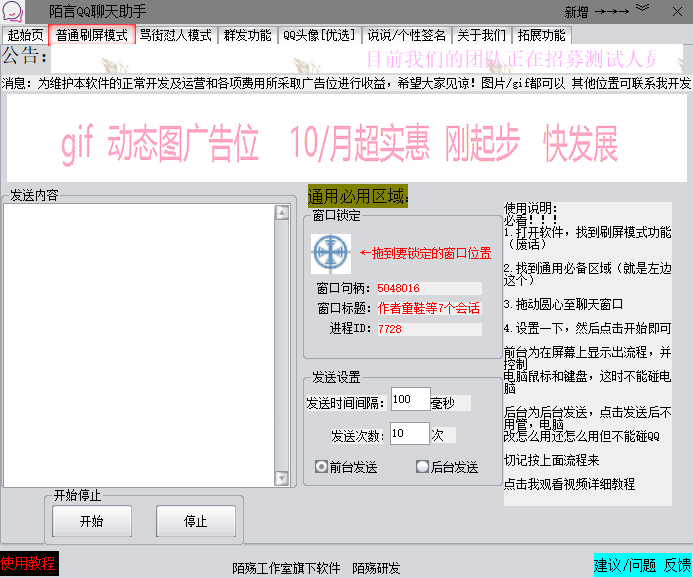This screenshot has height=578, width=693.
Task: Click the 发送次数 input field
Action: click(409, 434)
